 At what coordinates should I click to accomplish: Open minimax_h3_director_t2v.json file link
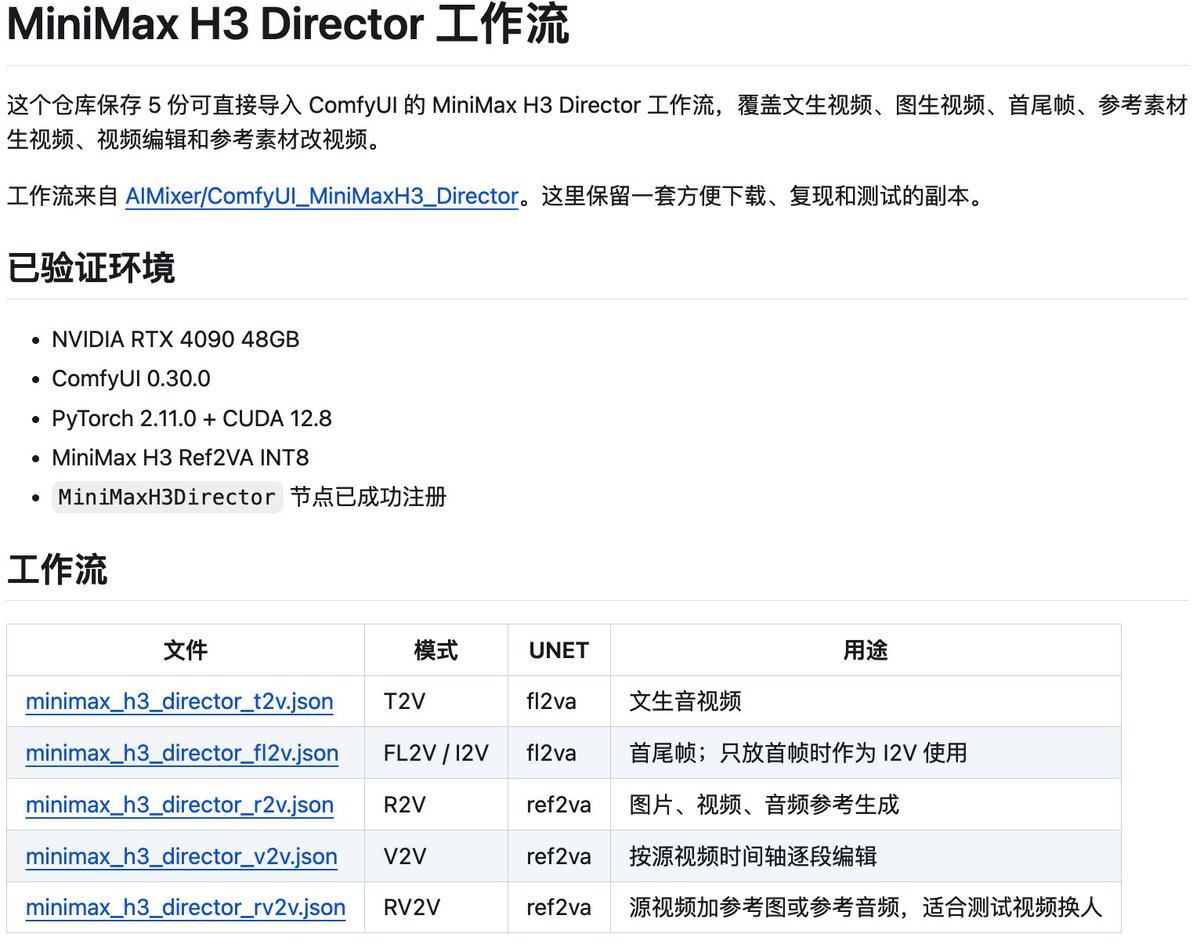click(x=179, y=701)
